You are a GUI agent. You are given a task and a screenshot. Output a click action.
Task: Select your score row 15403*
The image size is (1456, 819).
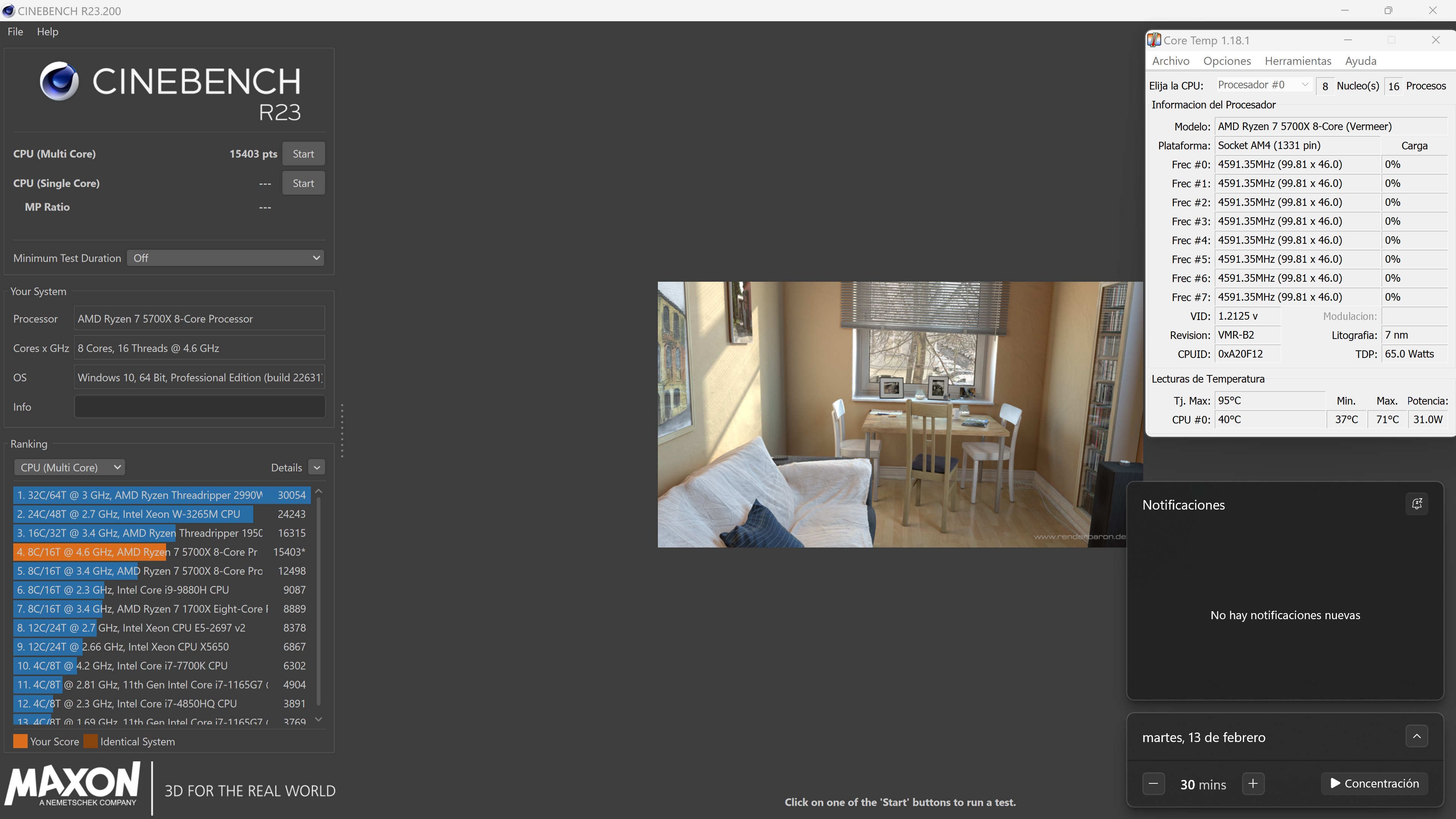pyautogui.click(x=162, y=552)
